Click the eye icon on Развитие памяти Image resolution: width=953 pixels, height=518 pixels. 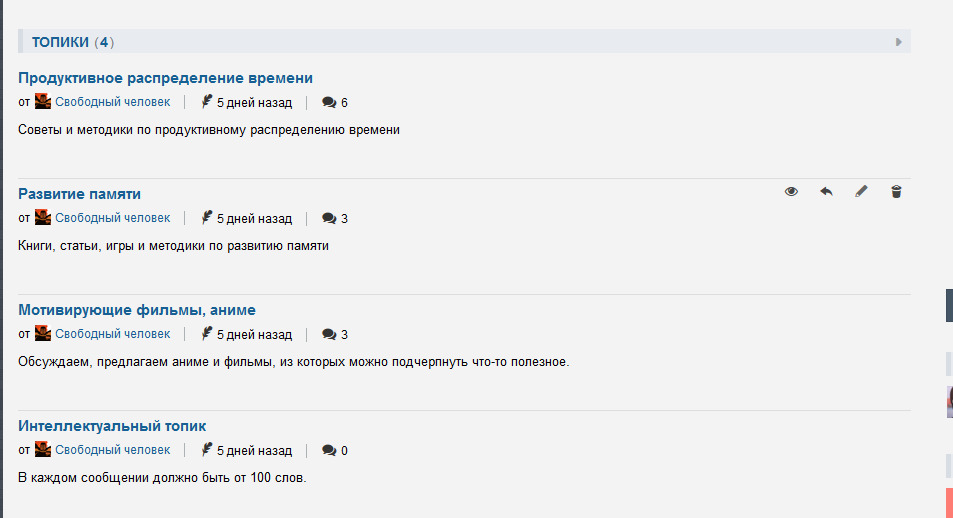tap(791, 192)
